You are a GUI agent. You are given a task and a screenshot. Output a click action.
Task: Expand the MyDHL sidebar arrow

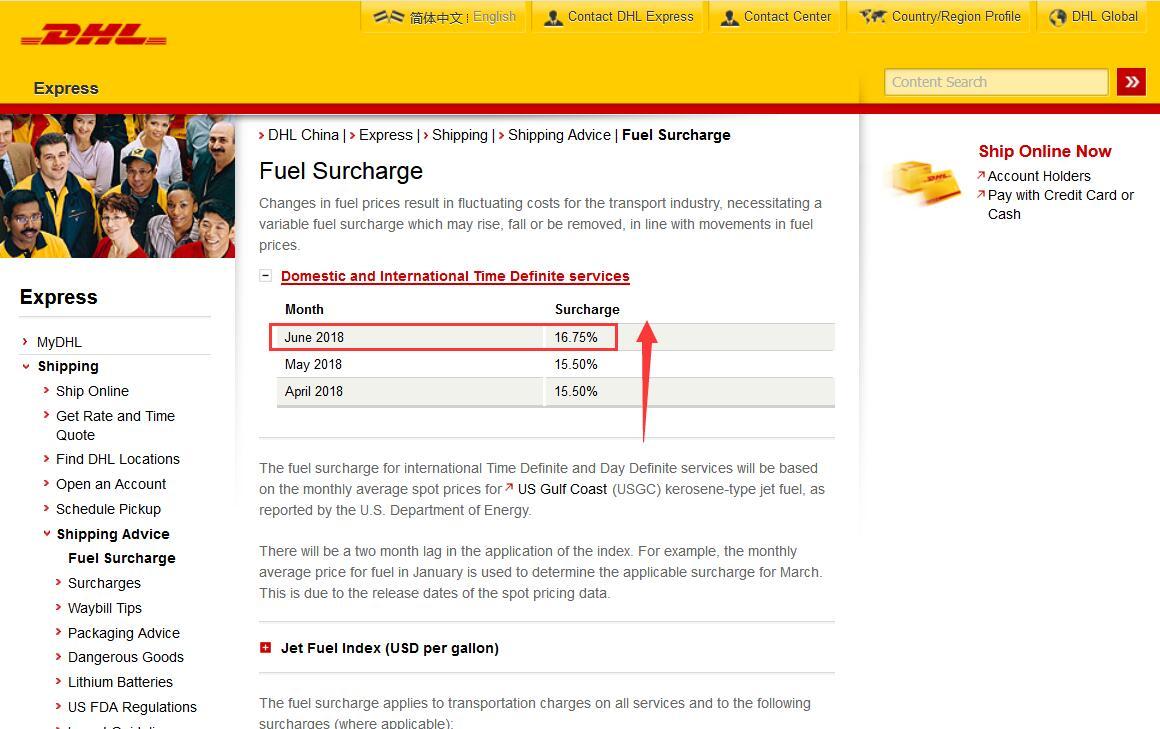[25, 341]
